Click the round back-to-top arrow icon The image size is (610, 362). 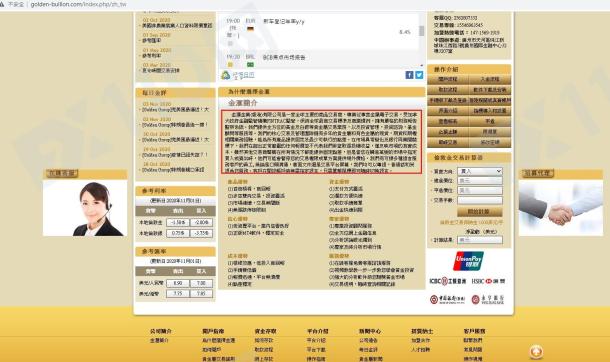click(536, 352)
